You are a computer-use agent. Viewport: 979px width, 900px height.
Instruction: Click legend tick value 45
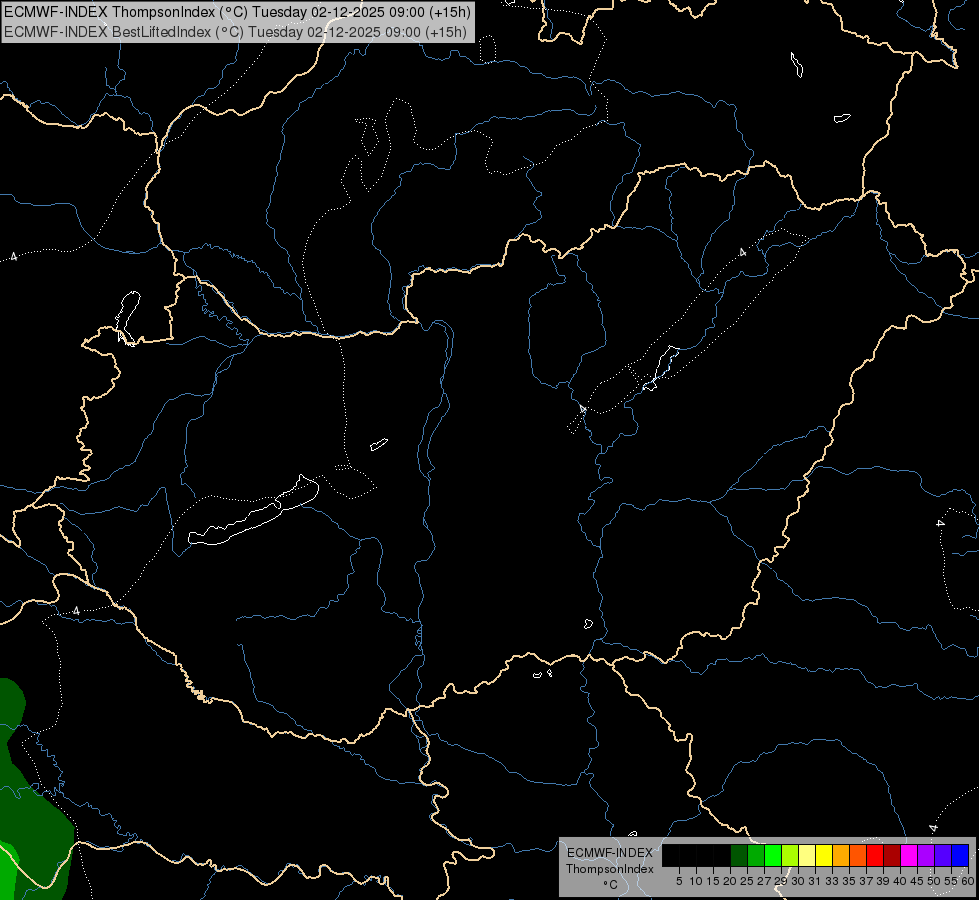tap(917, 881)
